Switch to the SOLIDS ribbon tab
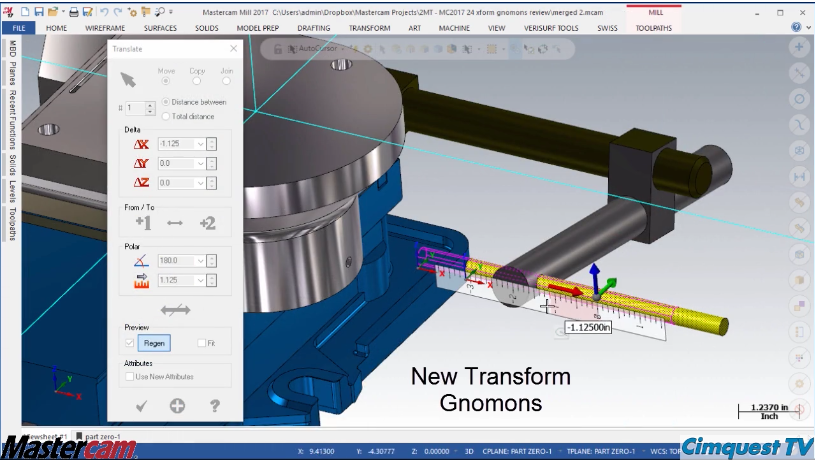Screen dimensions: 815x460 pos(207,28)
